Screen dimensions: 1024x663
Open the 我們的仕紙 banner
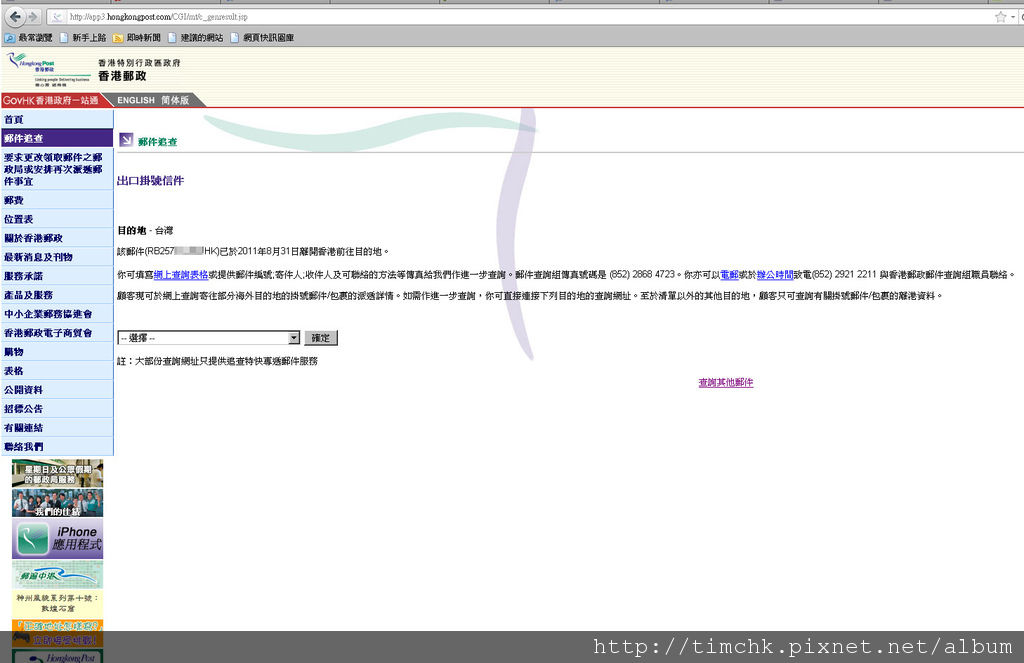click(57, 503)
